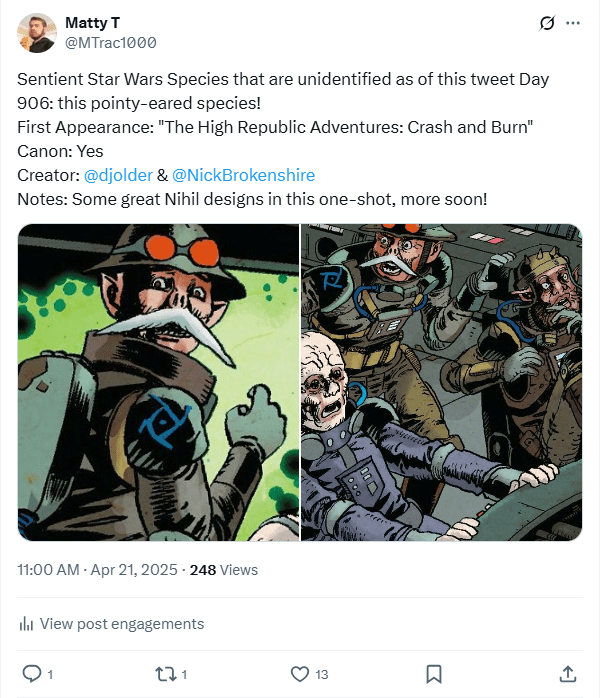The height and width of the screenshot is (698, 602).
Task: Open the @NickBrokenshire mention link
Action: click(243, 175)
